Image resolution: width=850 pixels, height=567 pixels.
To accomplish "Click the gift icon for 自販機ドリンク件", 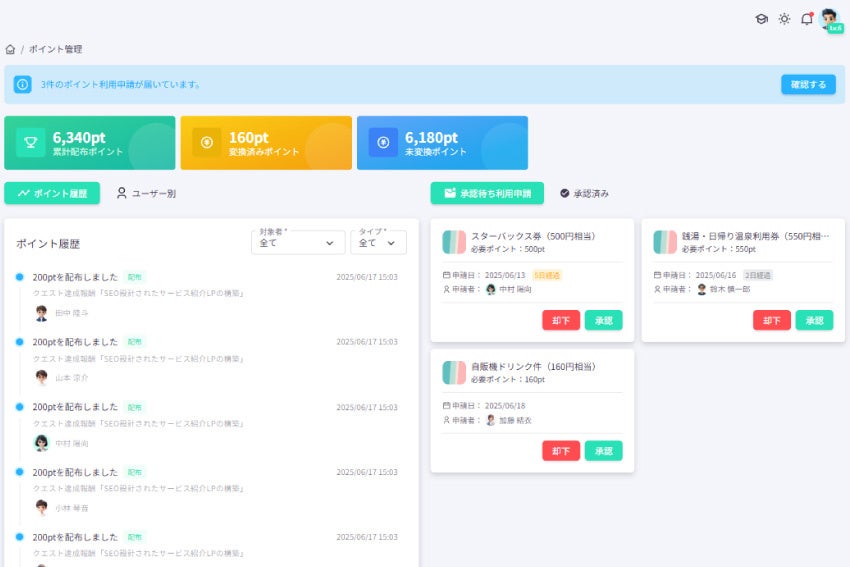I will pos(454,373).
